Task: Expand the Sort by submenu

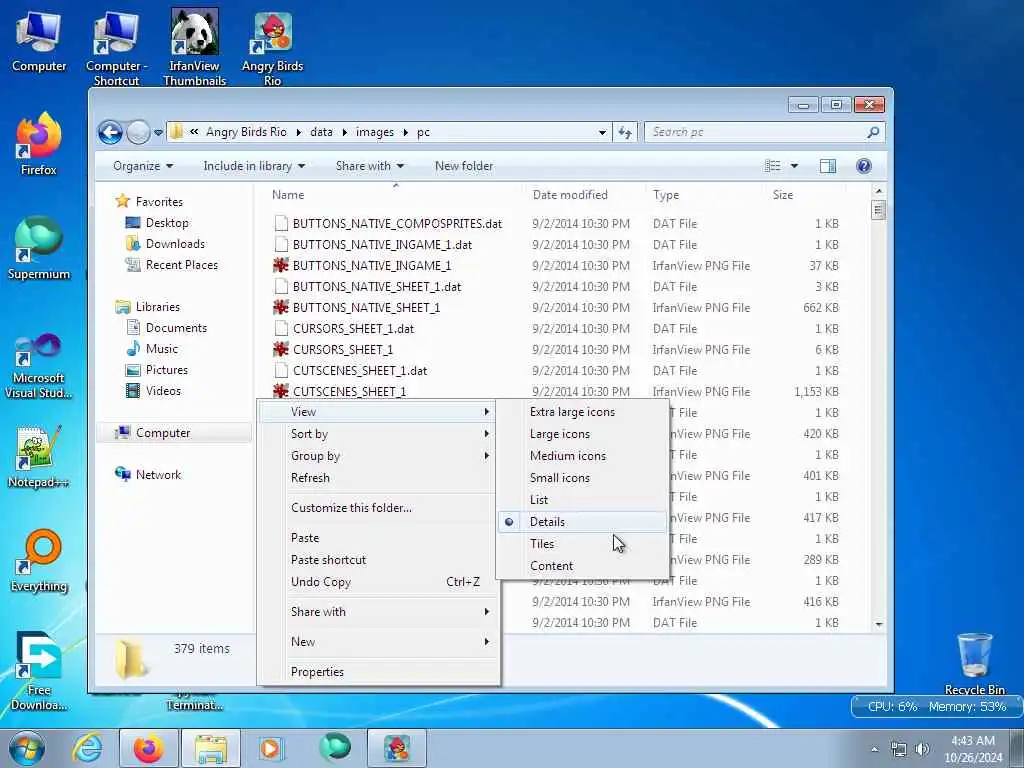Action: pos(378,434)
